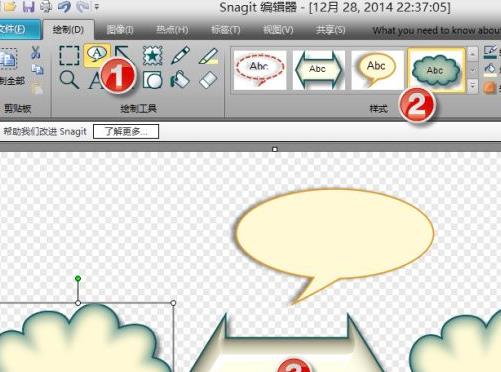Click the top-middle handle of selection box
The width and height of the screenshot is (501, 372).
(78, 303)
